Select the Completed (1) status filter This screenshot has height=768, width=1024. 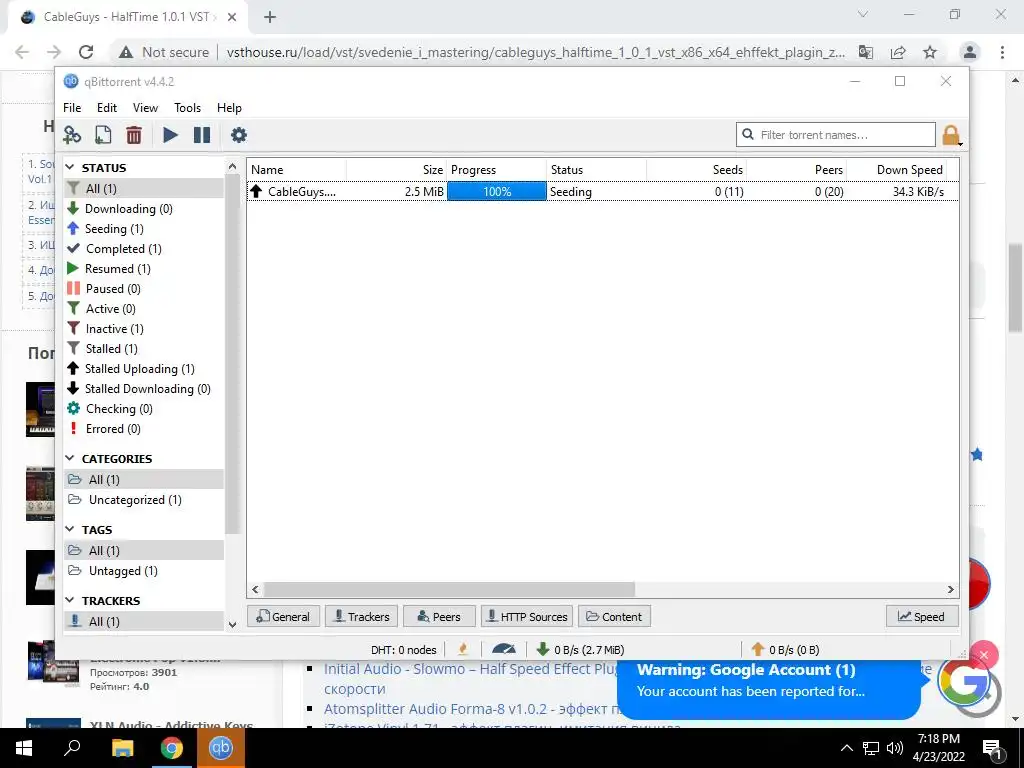[144, 249]
